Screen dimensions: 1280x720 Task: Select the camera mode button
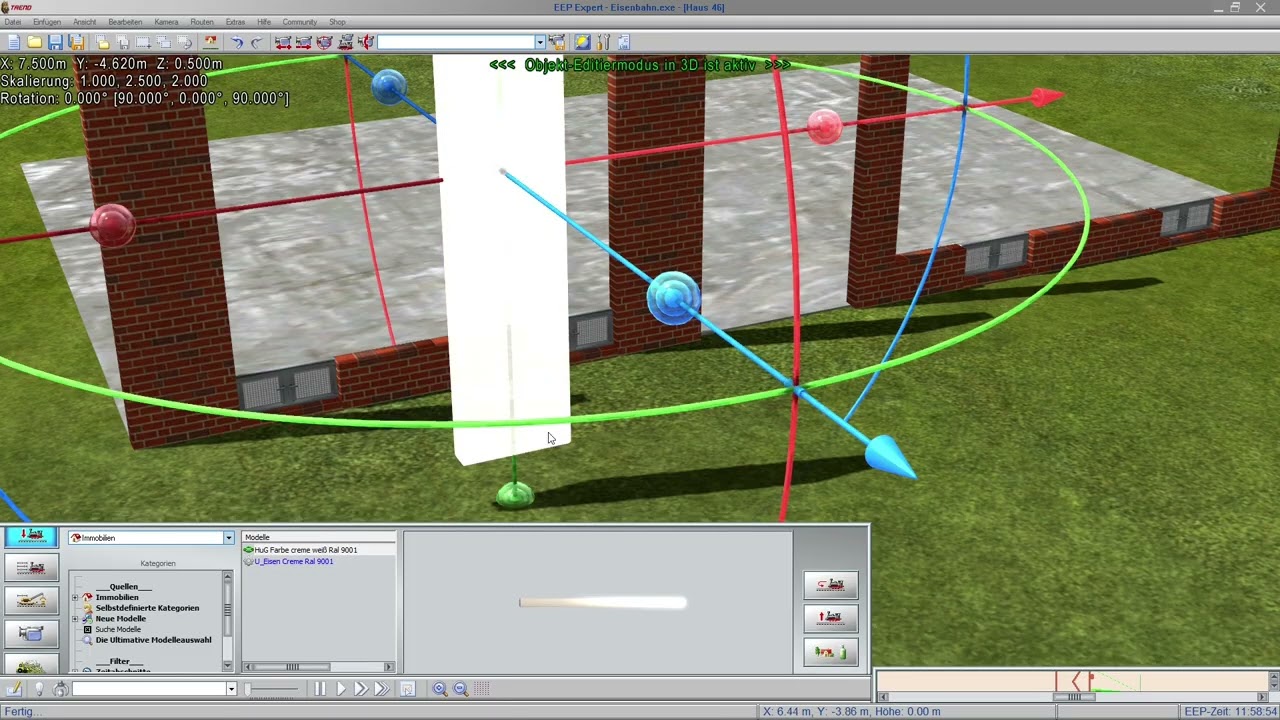[x=31, y=633]
